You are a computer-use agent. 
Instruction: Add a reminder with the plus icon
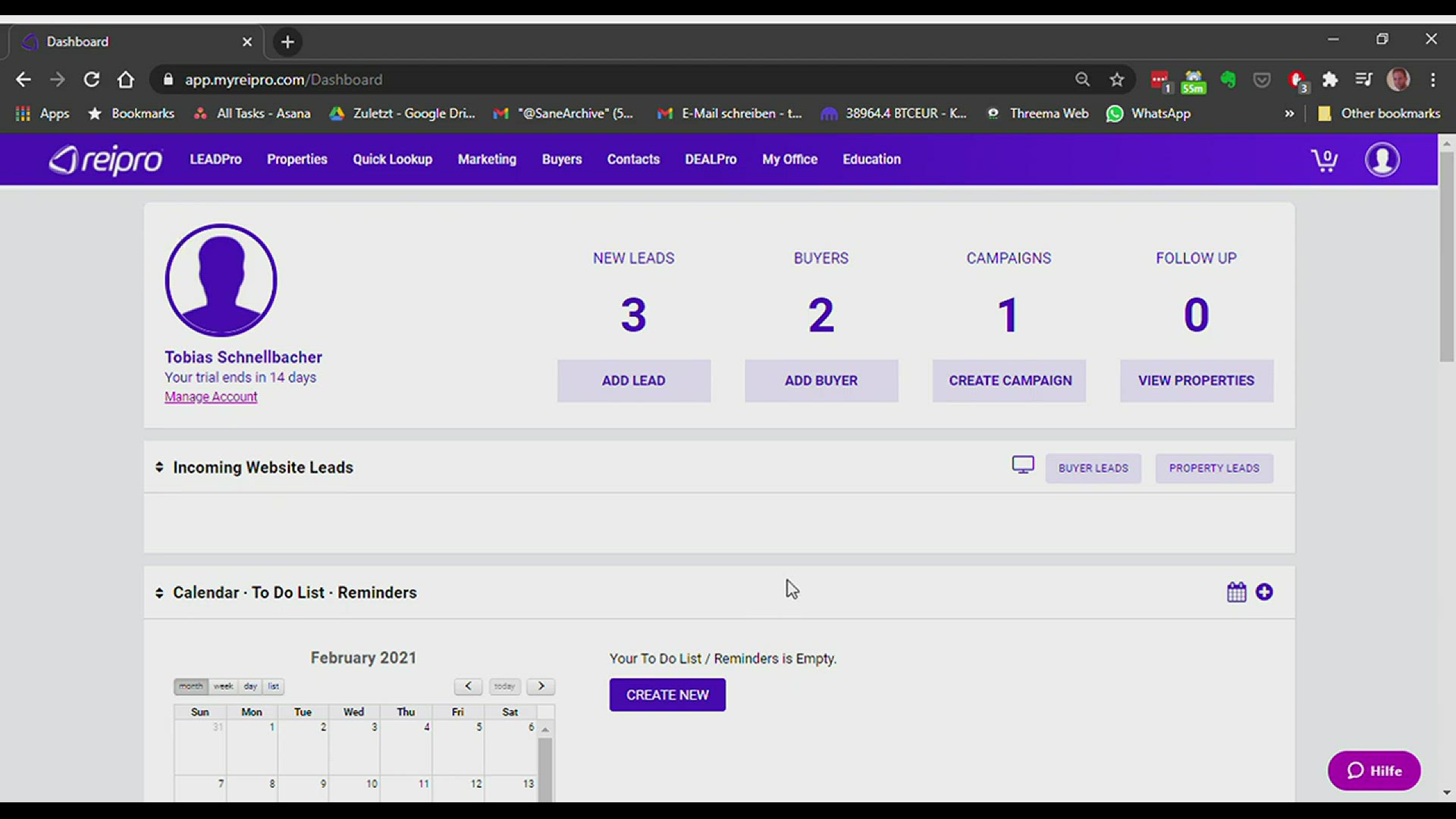click(1264, 592)
